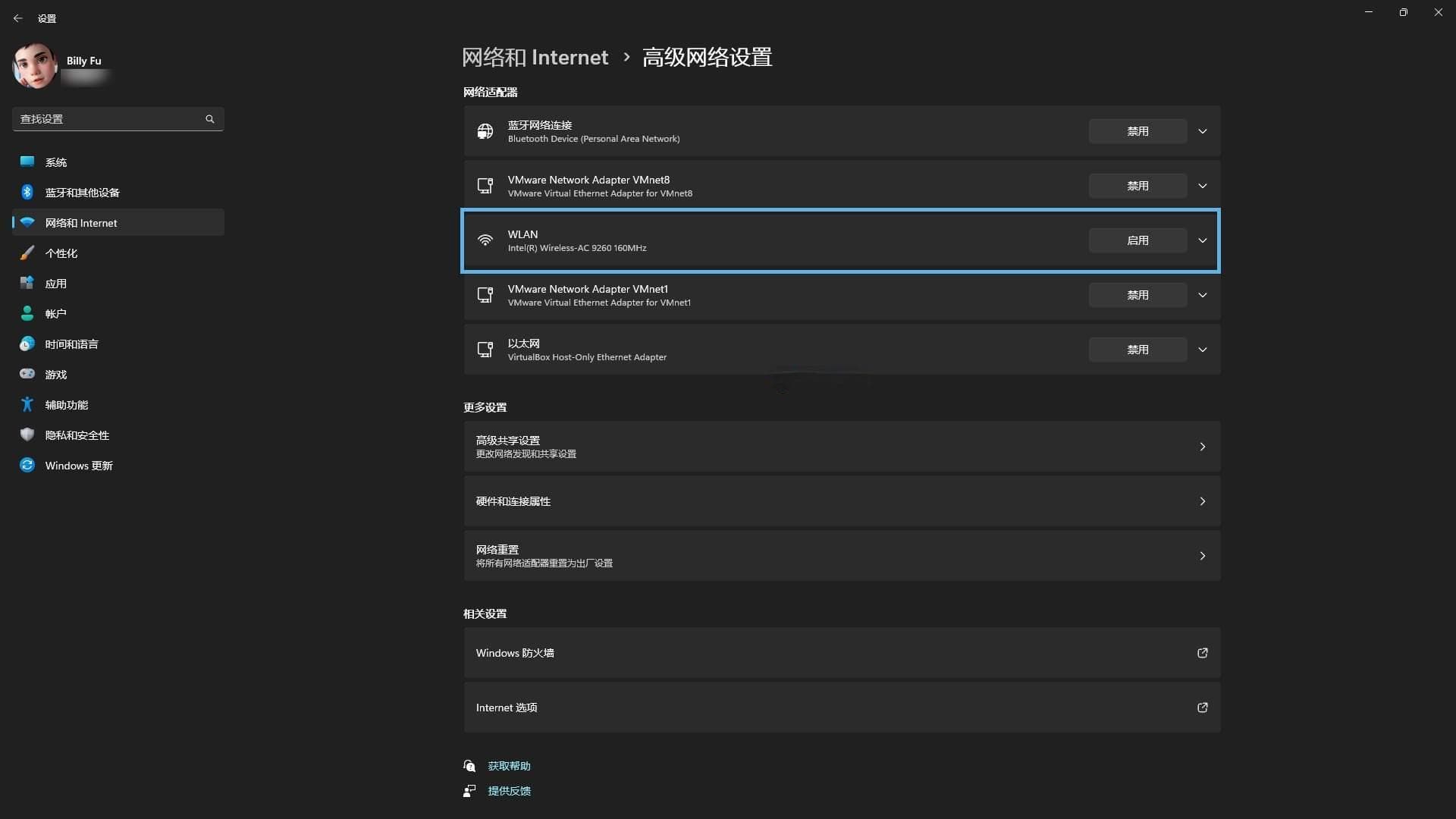Click the 隐私和安全性 shield icon
Screen dimensions: 1456x819
[x=27, y=435]
